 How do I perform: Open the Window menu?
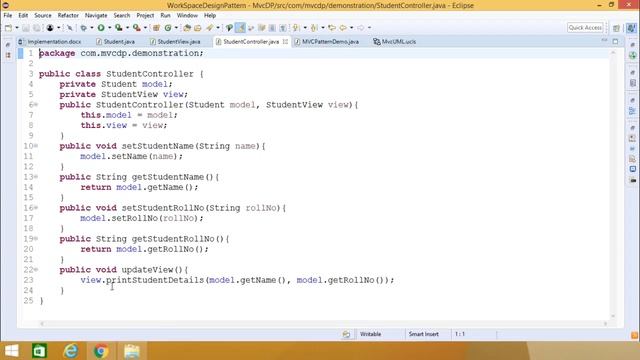(x=187, y=16)
